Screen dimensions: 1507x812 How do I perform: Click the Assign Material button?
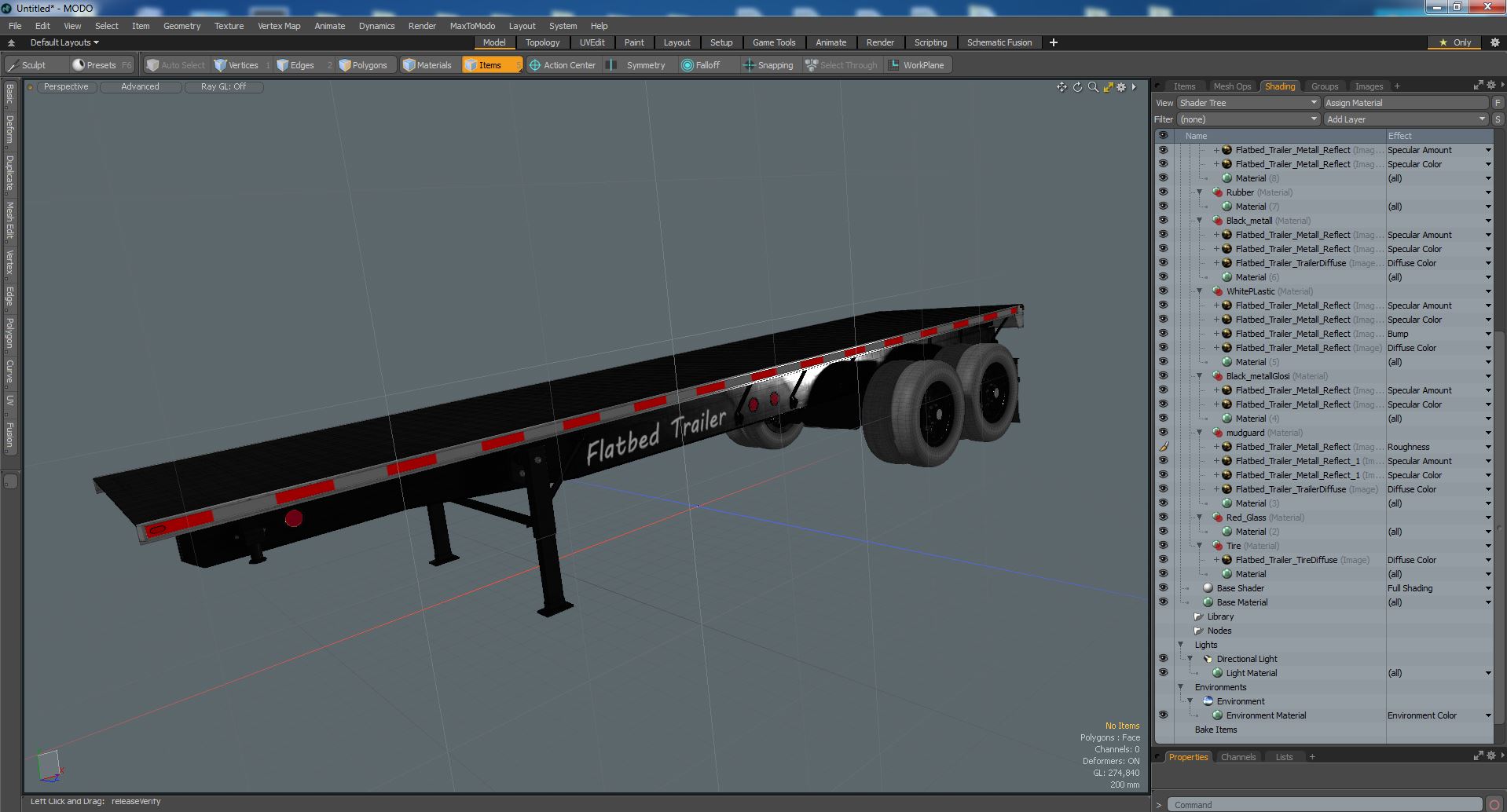click(1405, 103)
